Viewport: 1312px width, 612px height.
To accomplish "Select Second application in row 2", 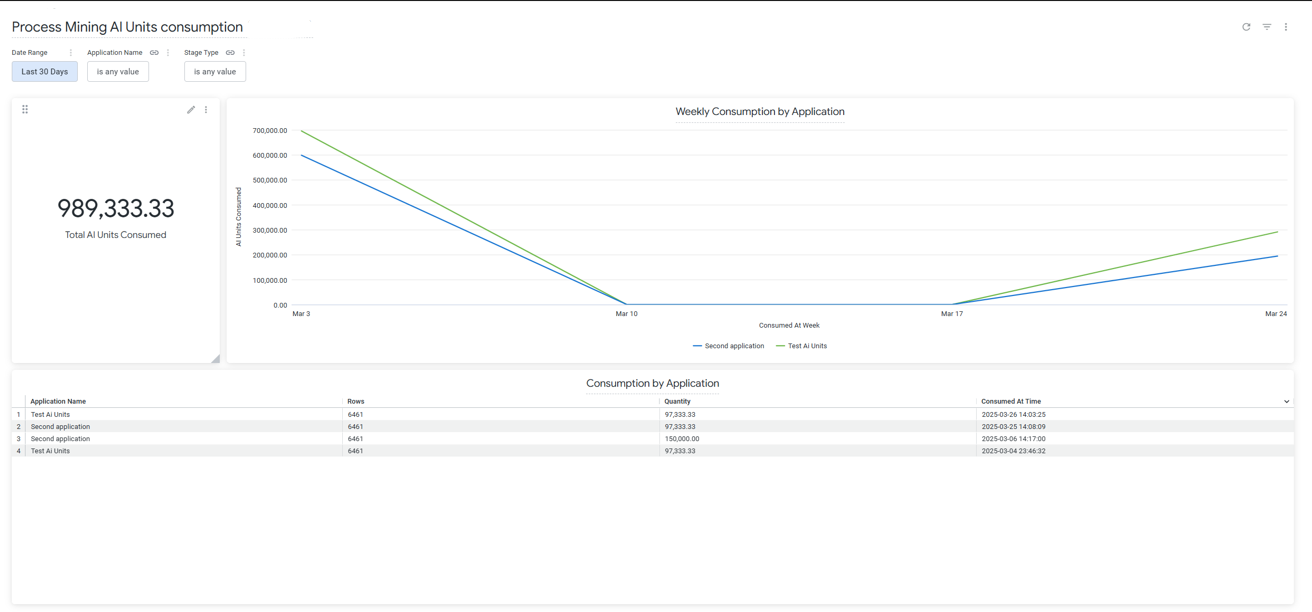I will pyautogui.click(x=60, y=427).
